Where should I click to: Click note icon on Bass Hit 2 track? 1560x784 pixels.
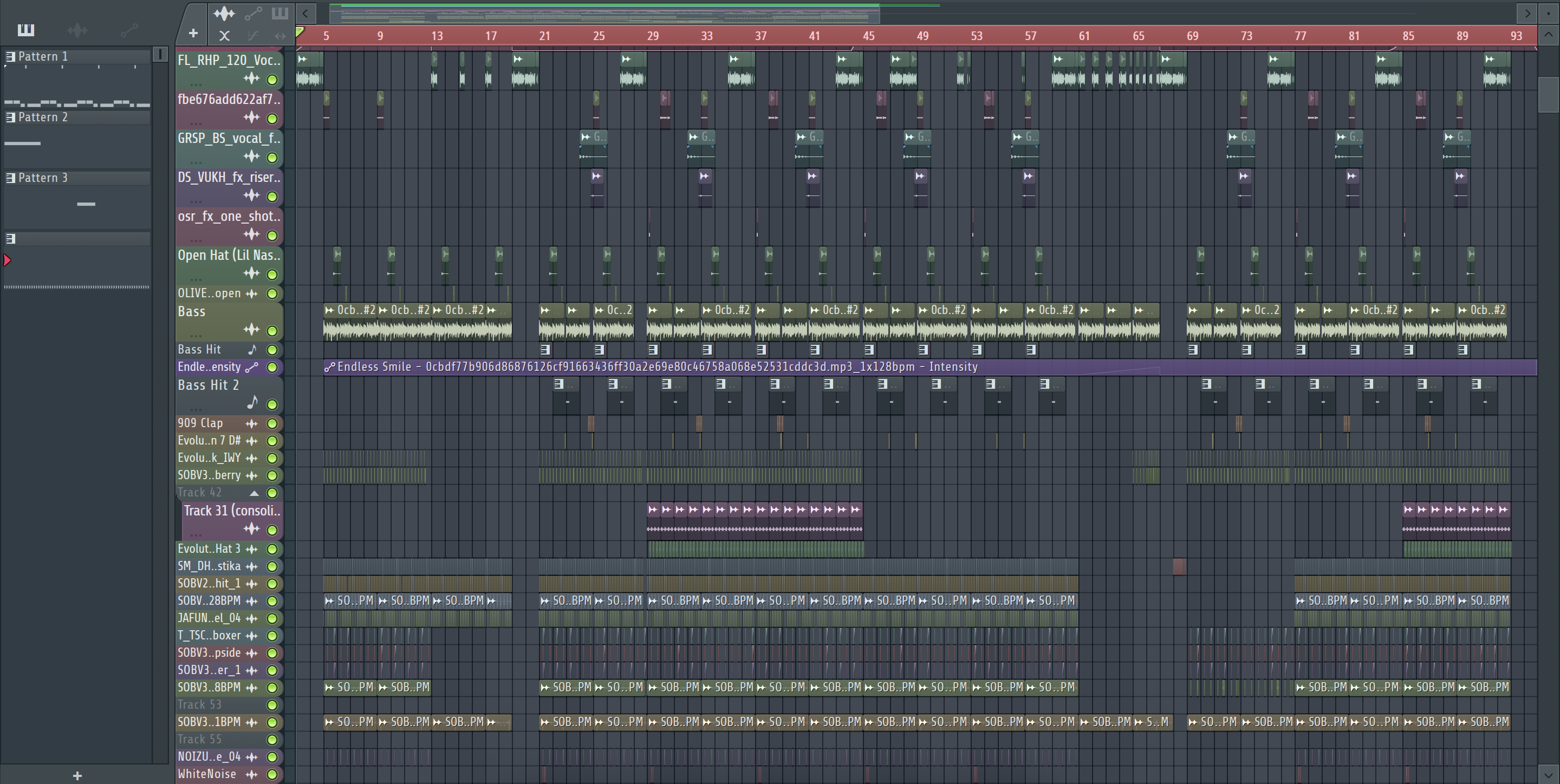point(252,402)
